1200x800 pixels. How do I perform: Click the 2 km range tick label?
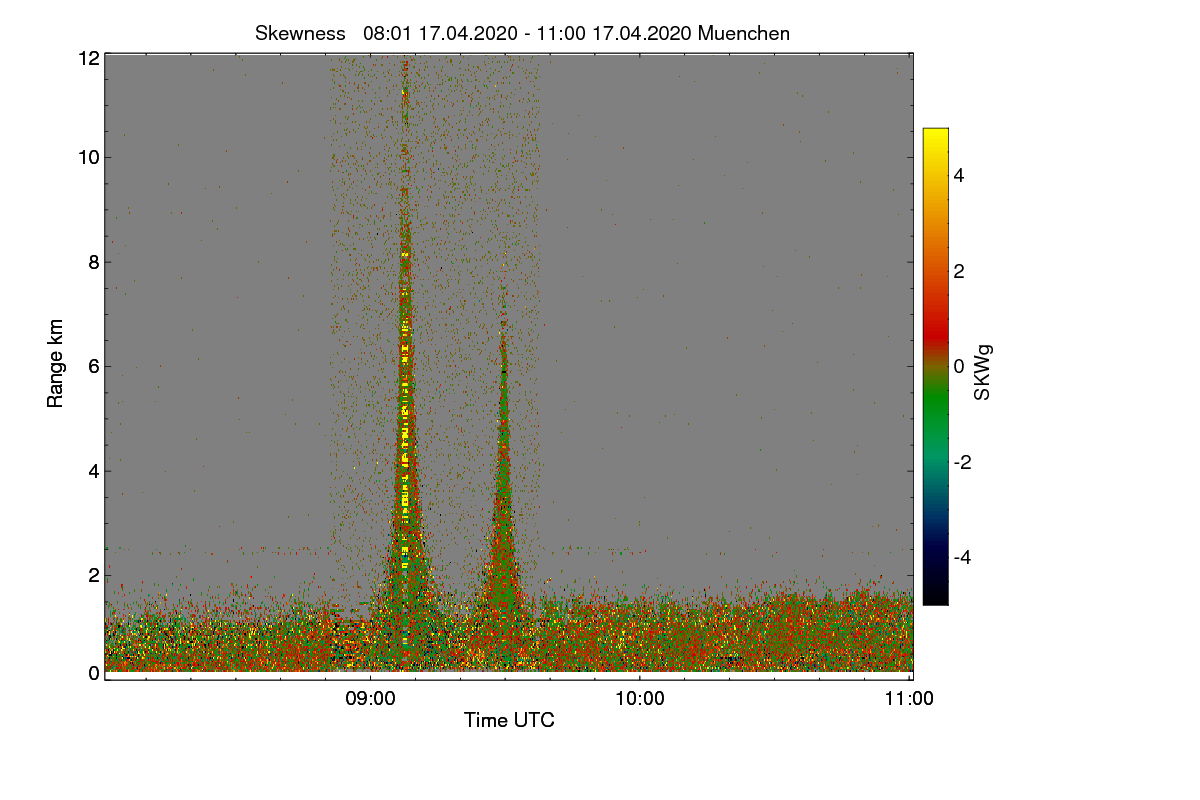tap(93, 574)
